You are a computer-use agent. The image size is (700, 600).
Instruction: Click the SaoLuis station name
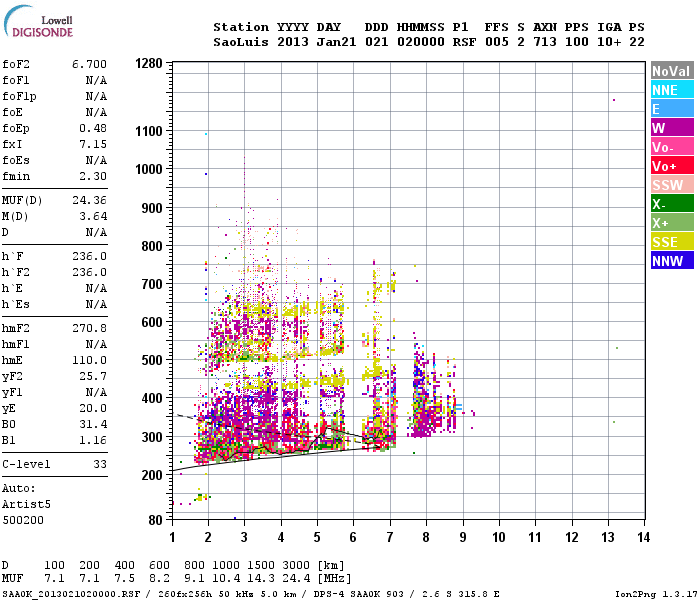point(241,42)
